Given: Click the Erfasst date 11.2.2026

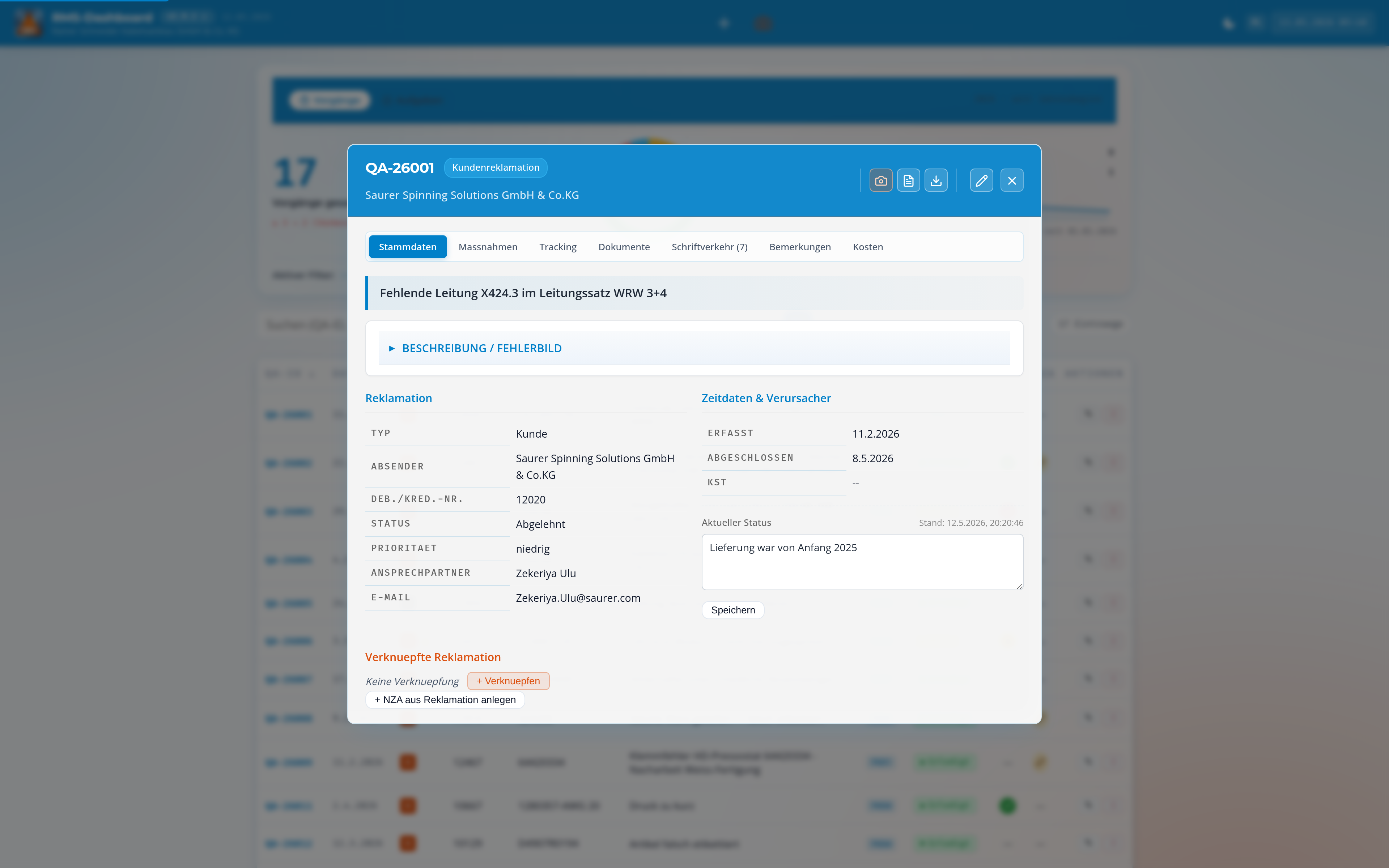Looking at the screenshot, I should point(876,434).
